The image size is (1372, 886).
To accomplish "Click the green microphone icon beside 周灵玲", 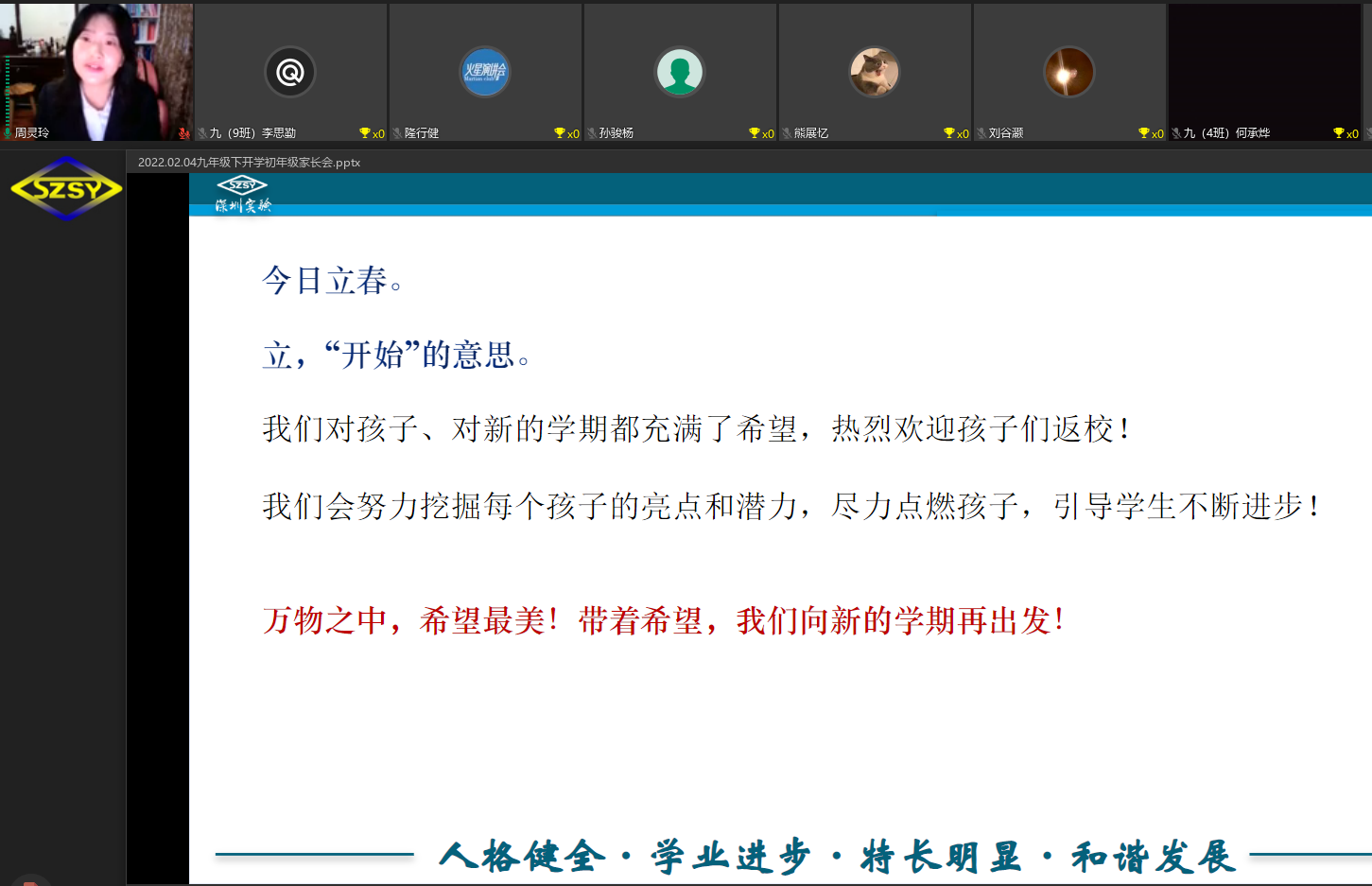I will pos(8,133).
